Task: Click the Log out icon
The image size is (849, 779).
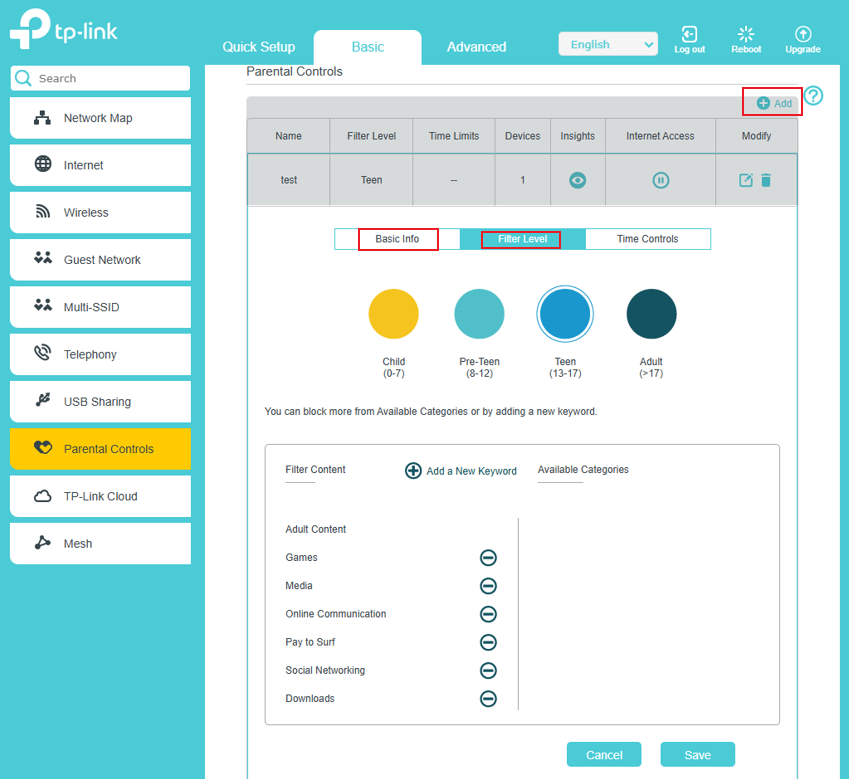Action: tap(689, 35)
